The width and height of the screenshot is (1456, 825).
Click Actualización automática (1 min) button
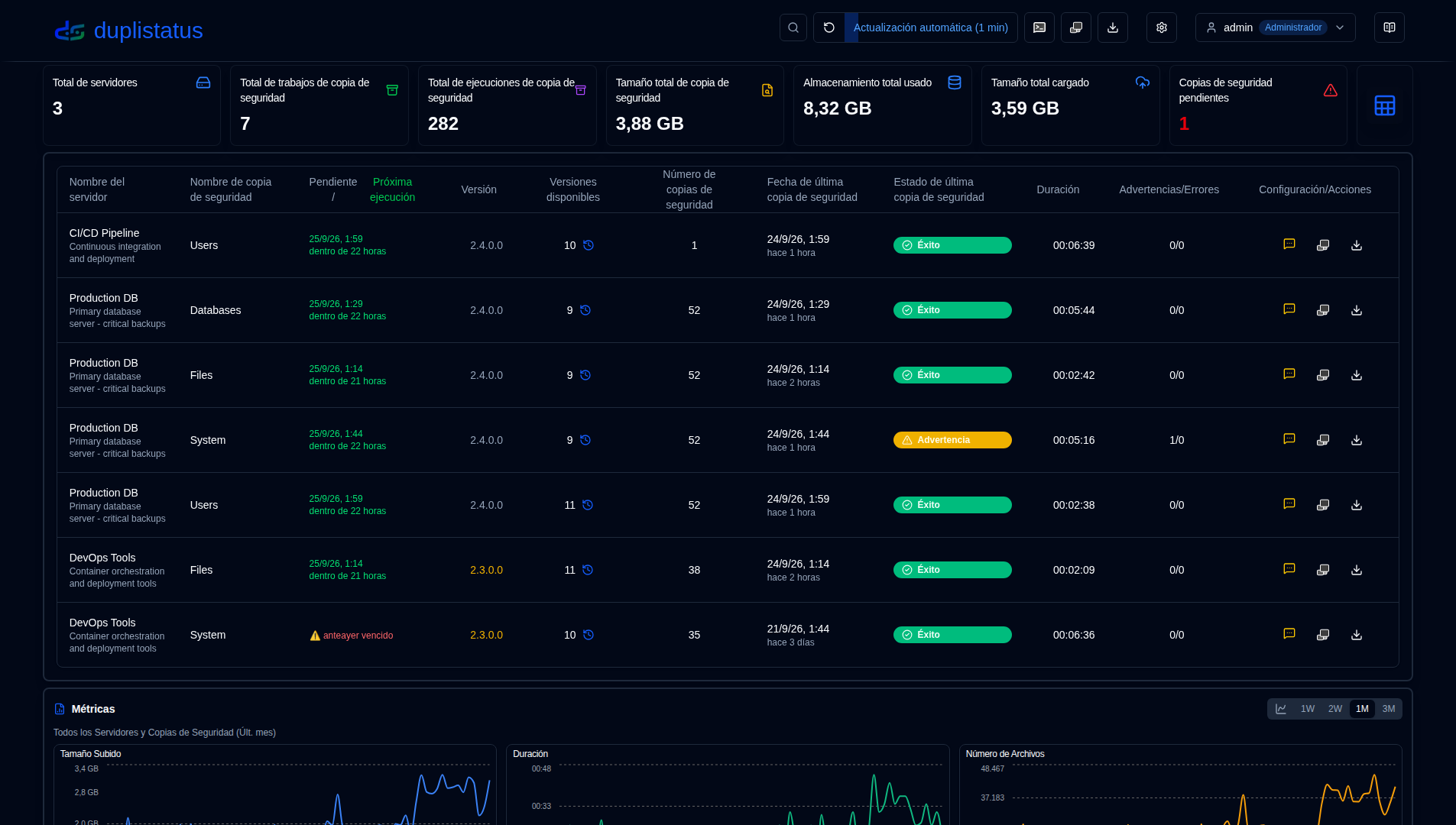click(x=931, y=27)
